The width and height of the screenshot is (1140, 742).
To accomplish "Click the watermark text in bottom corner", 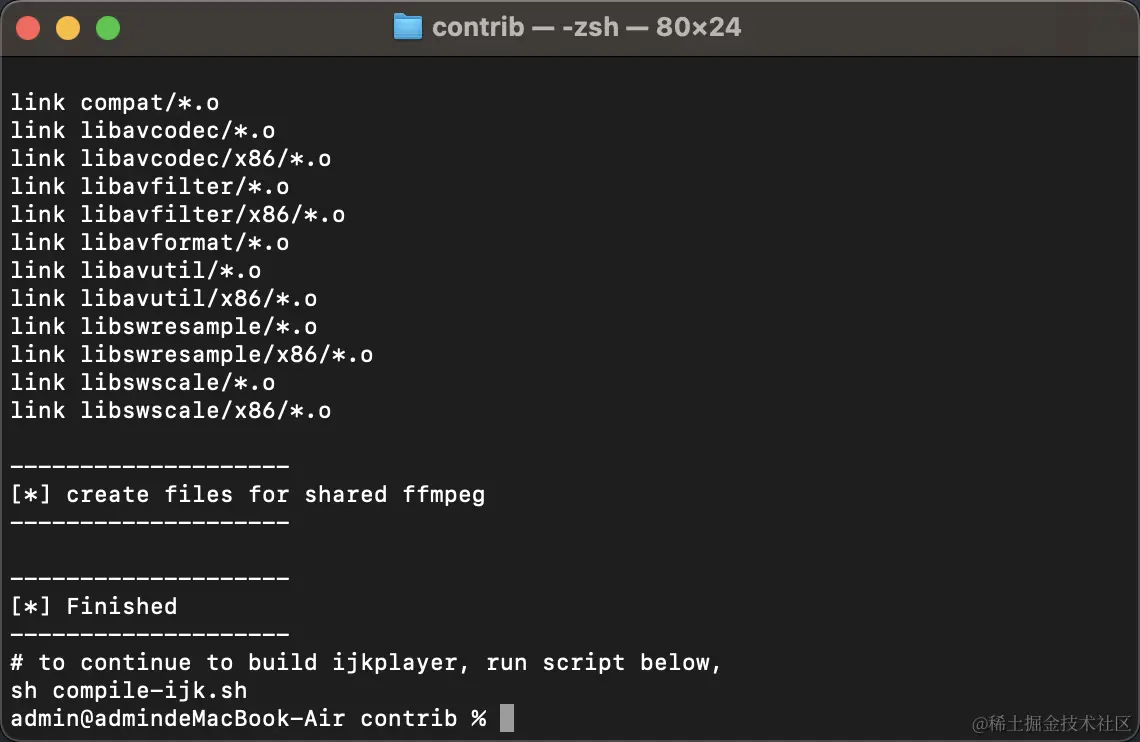I will pos(1051,723).
